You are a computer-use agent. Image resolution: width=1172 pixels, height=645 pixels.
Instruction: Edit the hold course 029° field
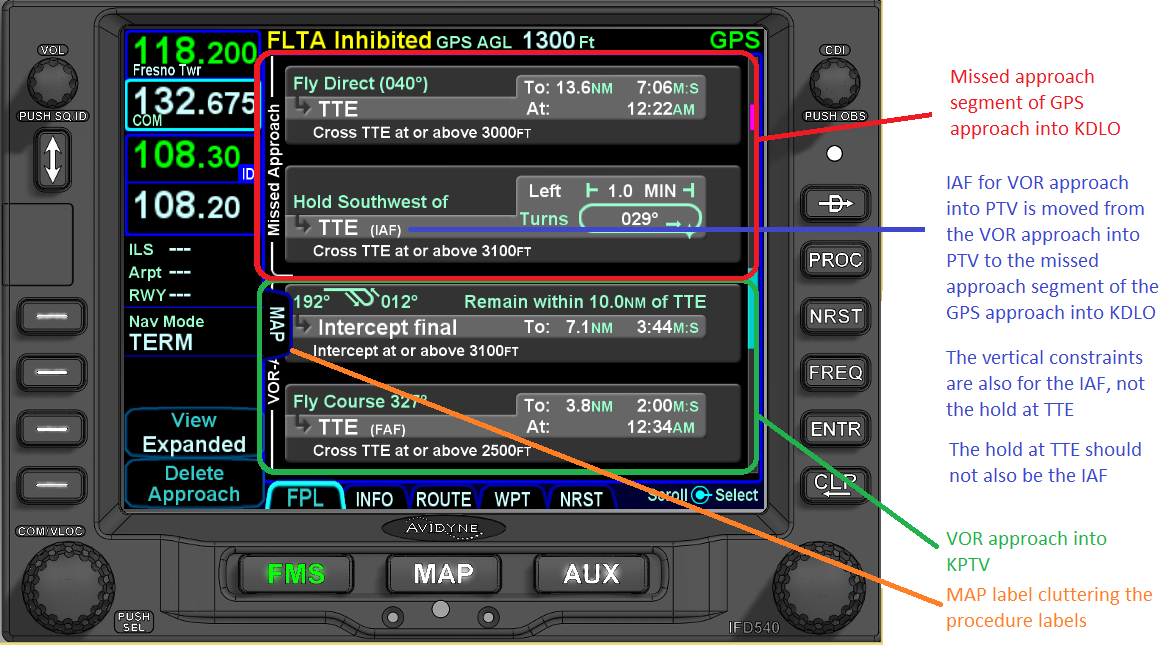click(x=641, y=219)
